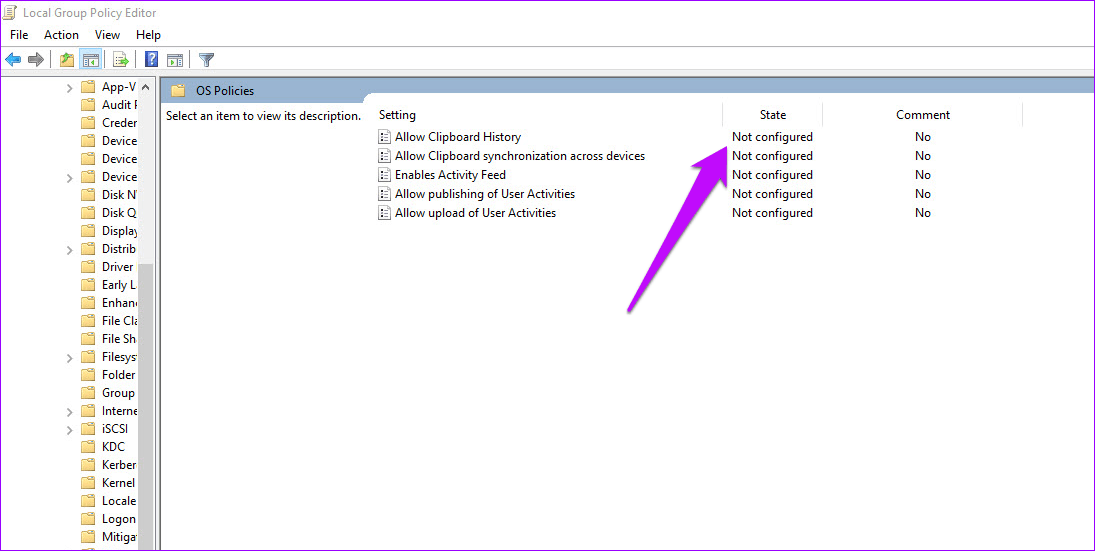
Task: Expand the Filesystem folder in tree
Action: [69, 358]
